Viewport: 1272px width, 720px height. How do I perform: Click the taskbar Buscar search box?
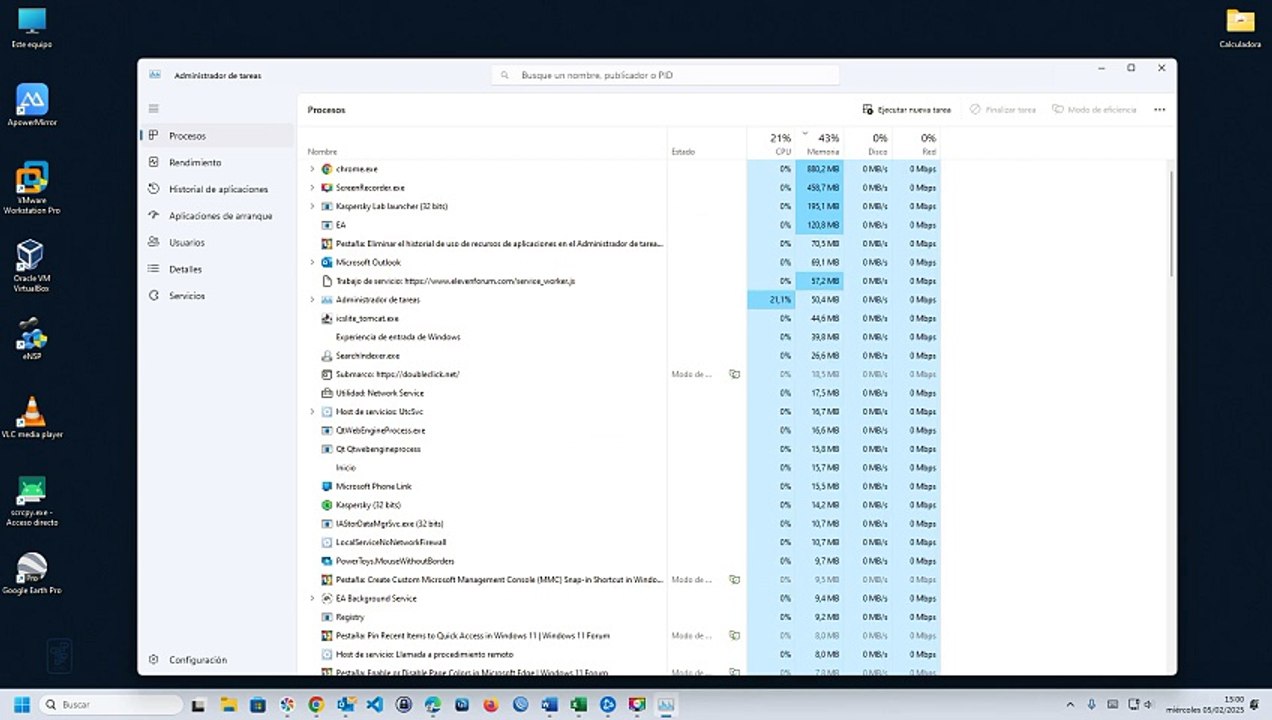[x=110, y=704]
